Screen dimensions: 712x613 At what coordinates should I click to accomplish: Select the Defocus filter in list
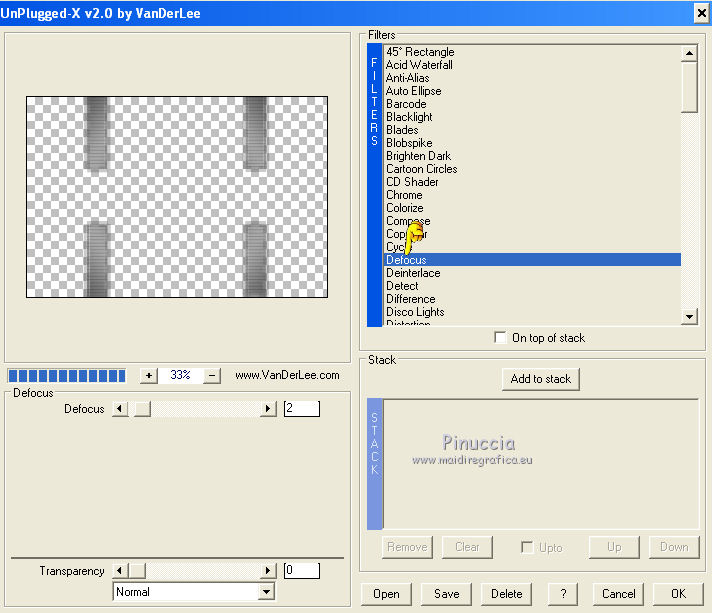(532, 260)
